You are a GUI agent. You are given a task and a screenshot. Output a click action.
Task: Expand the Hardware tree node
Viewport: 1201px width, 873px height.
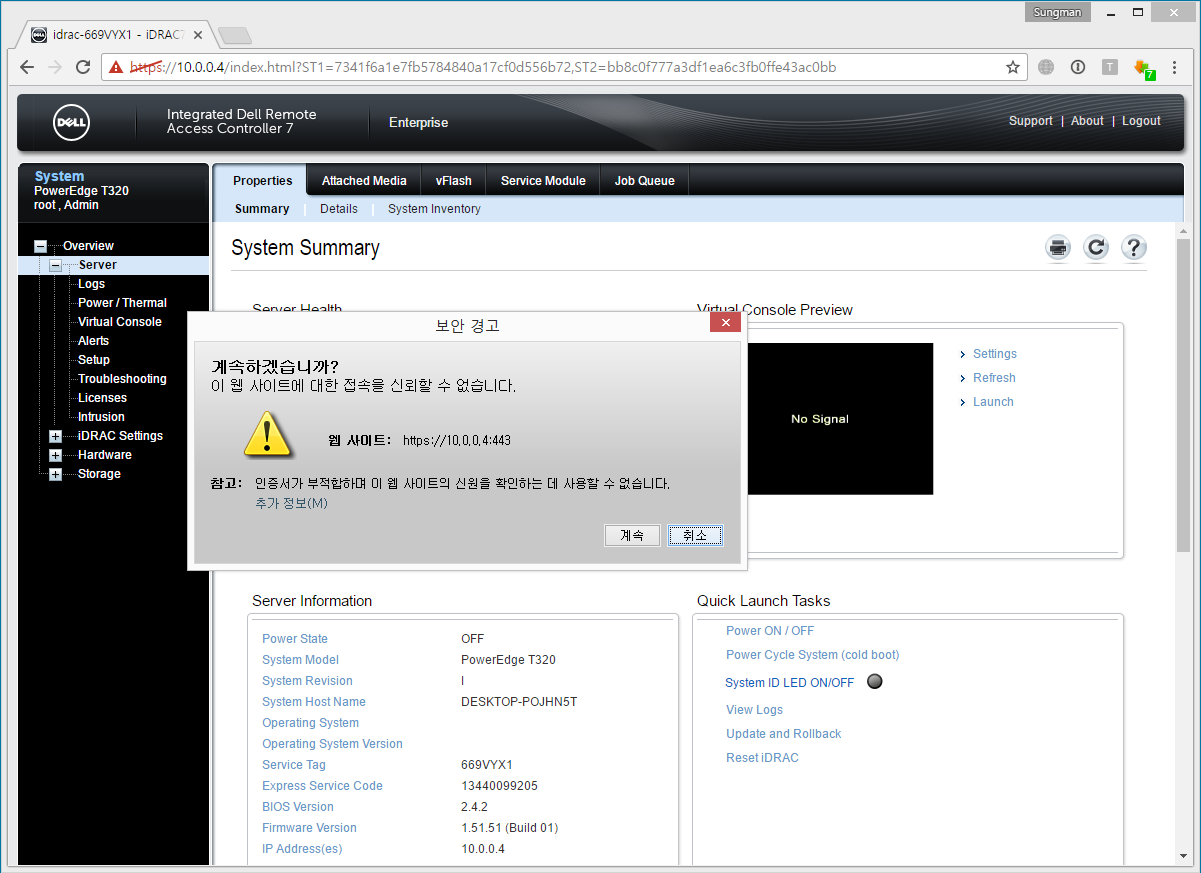coord(56,455)
